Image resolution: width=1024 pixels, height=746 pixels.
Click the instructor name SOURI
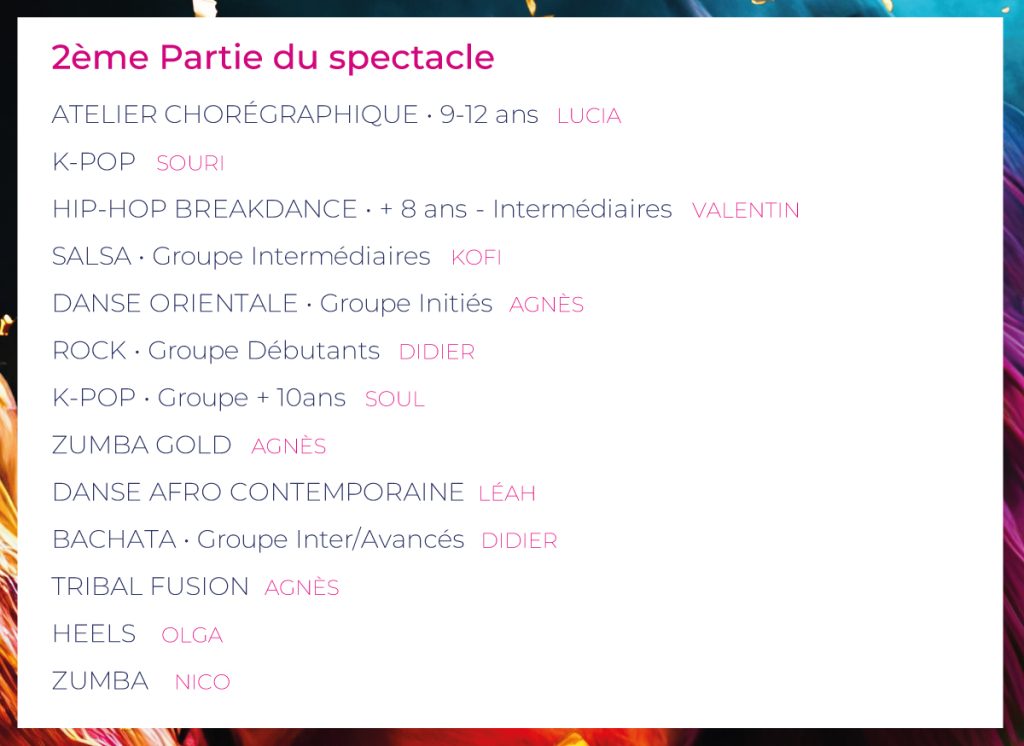[x=190, y=163]
